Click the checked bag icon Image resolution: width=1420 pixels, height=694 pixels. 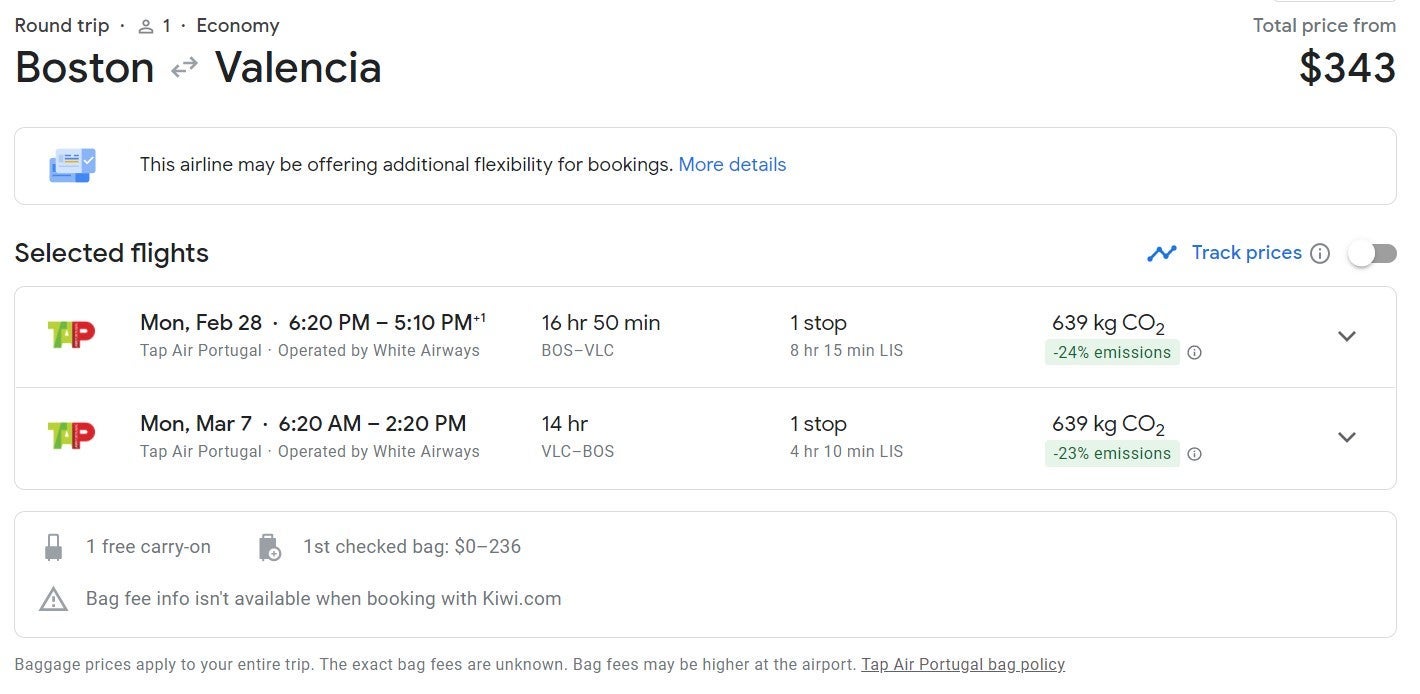269,547
